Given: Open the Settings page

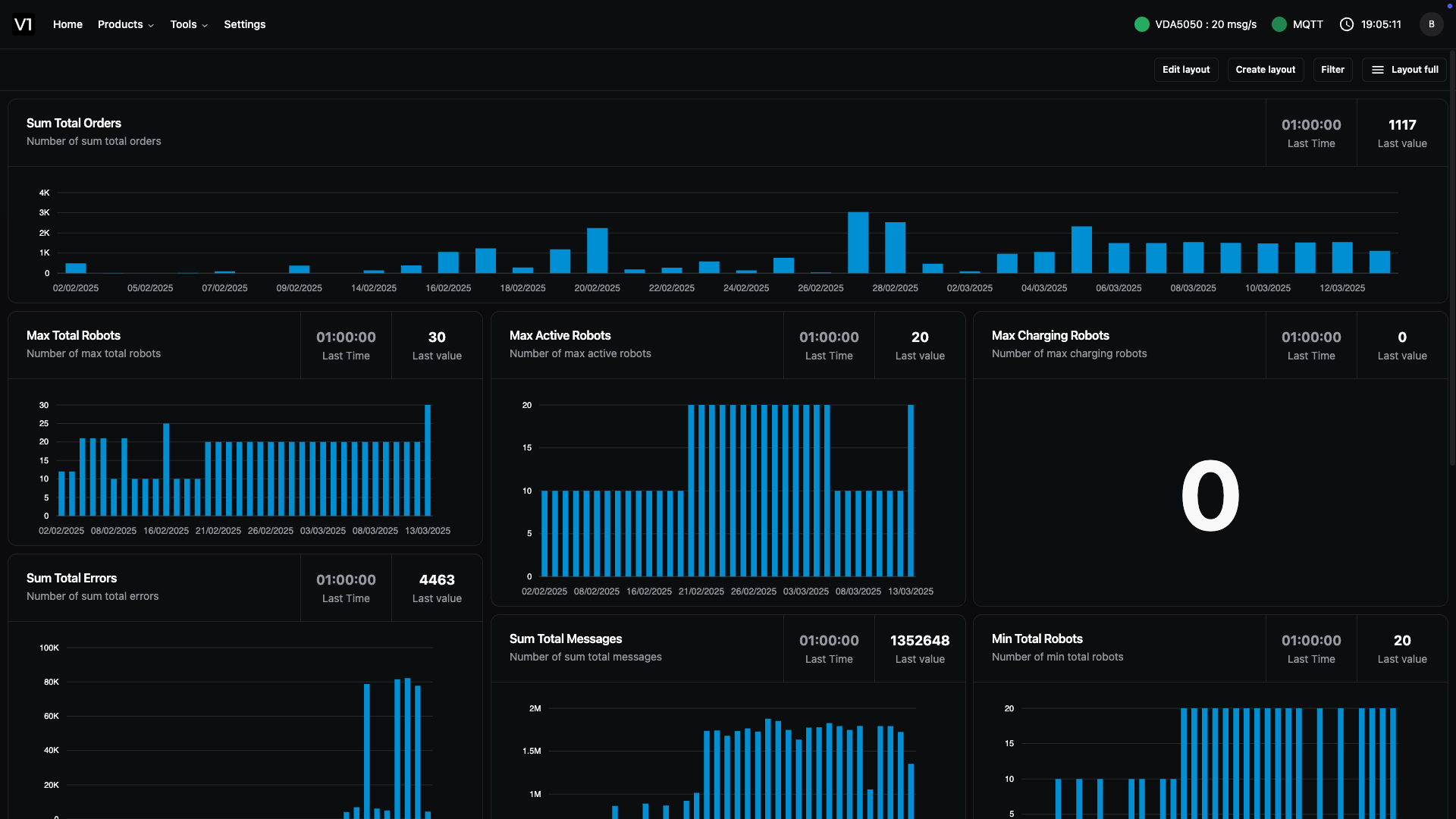Looking at the screenshot, I should tap(245, 24).
